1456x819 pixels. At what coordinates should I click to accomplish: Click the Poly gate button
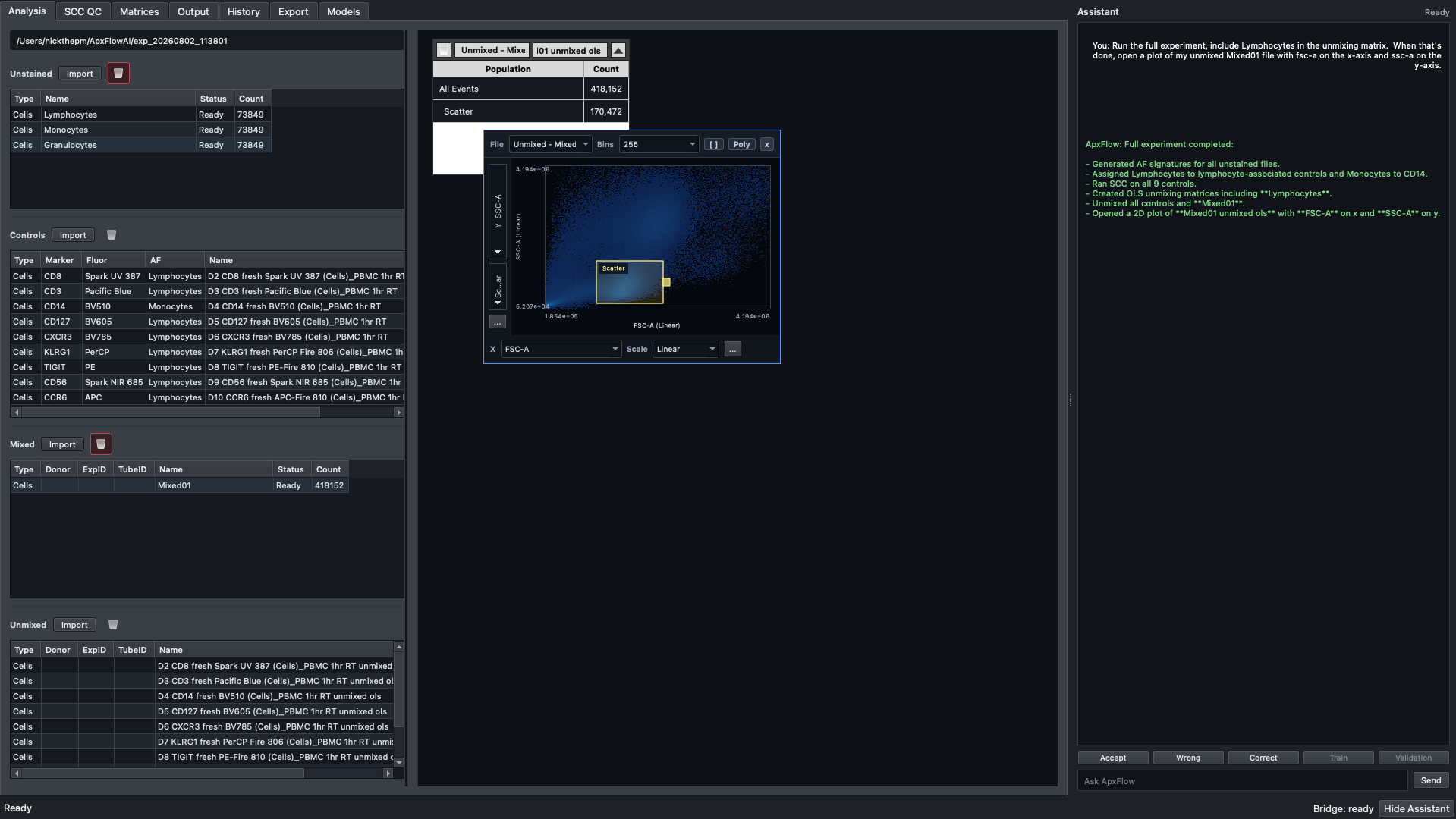741,144
